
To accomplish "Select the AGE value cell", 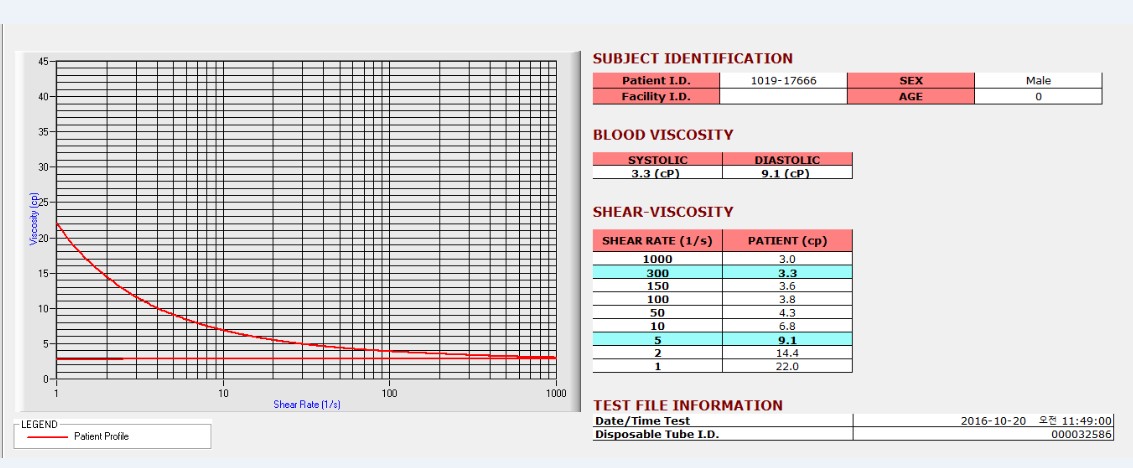I will click(x=1038, y=96).
